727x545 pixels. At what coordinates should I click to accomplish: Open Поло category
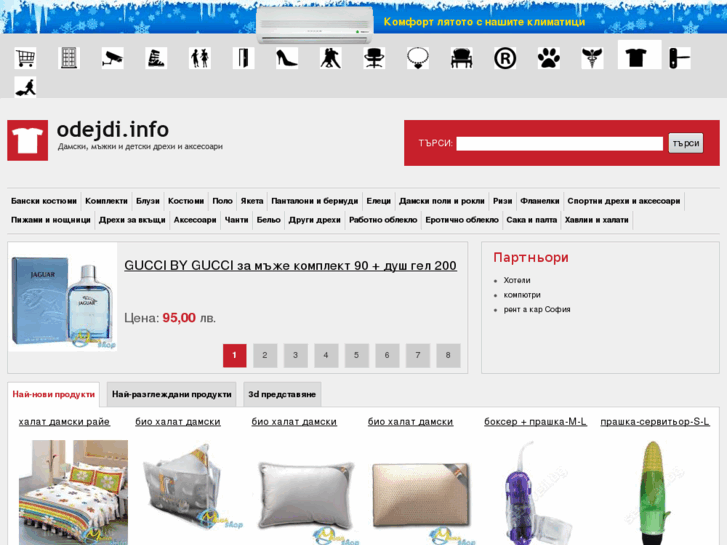[x=222, y=201]
